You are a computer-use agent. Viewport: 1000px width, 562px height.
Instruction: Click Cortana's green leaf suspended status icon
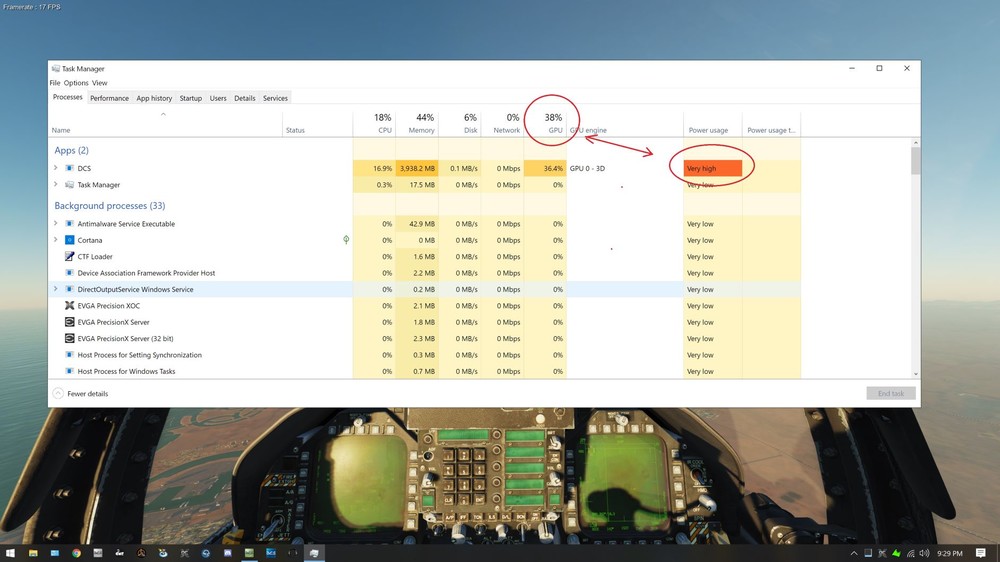[346, 240]
